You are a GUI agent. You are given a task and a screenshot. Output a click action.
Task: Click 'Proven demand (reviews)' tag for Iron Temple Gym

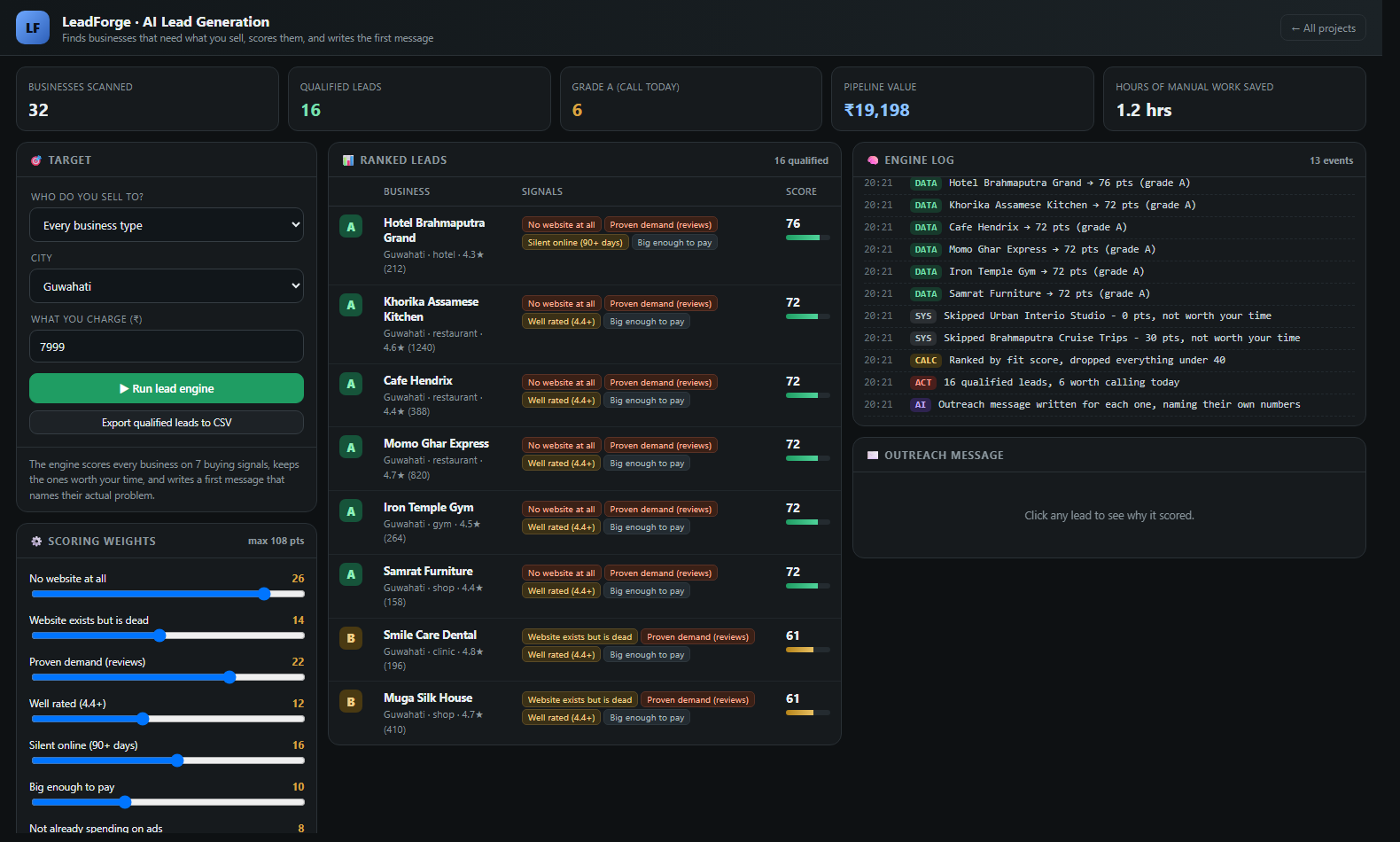point(661,510)
